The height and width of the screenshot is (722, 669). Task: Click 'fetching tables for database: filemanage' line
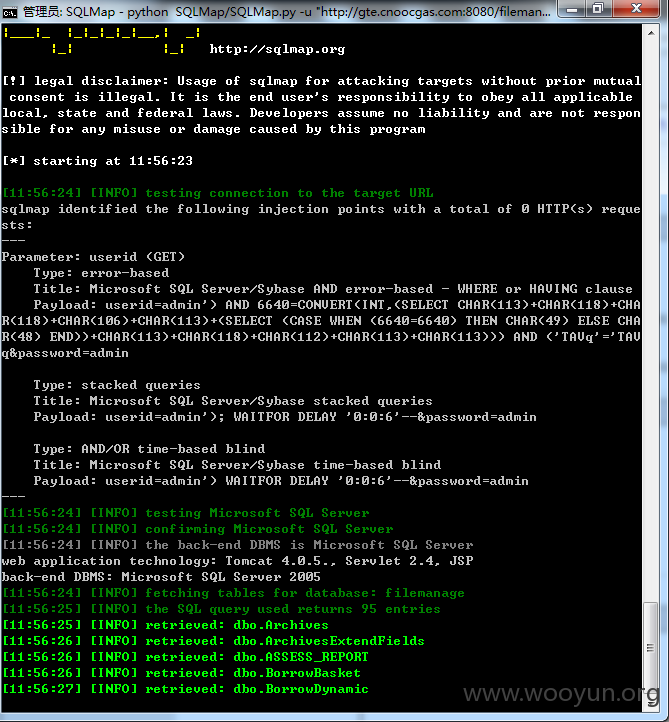233,593
